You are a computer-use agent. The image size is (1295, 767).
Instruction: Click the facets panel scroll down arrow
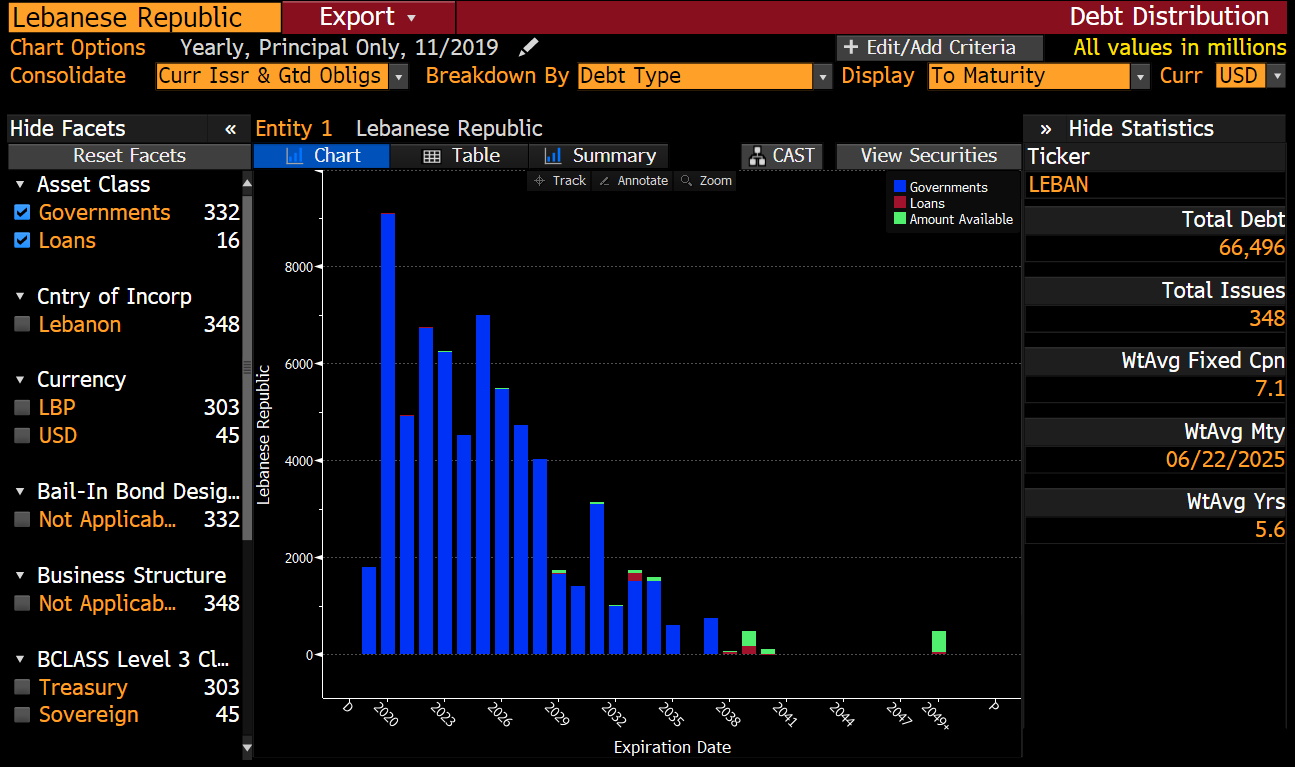tap(247, 746)
